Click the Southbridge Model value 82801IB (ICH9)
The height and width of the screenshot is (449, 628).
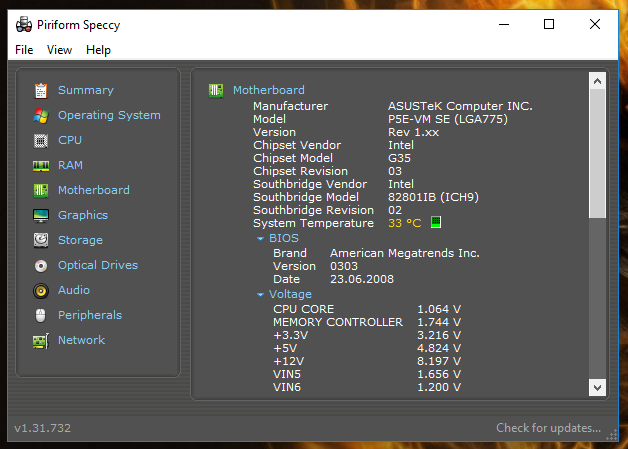pos(433,197)
